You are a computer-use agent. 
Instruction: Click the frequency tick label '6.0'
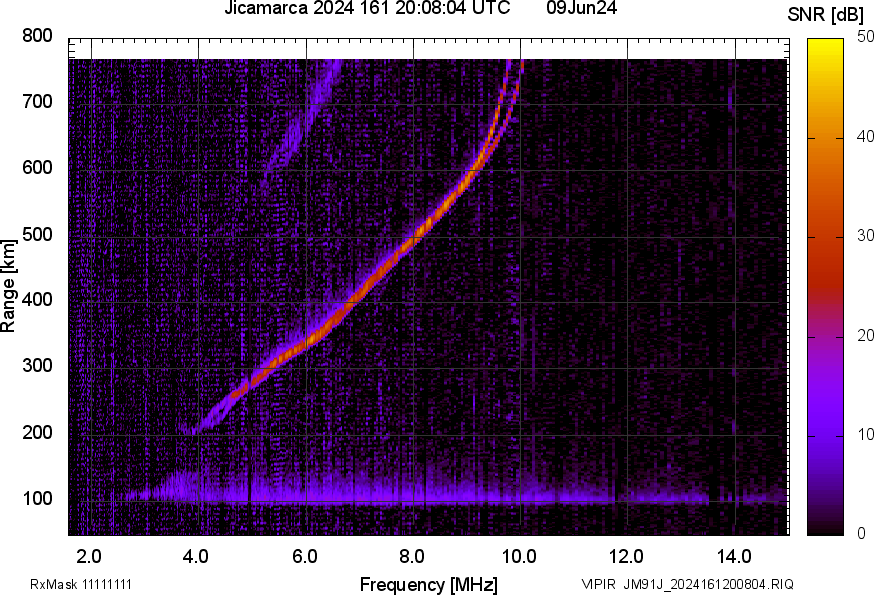click(x=304, y=556)
